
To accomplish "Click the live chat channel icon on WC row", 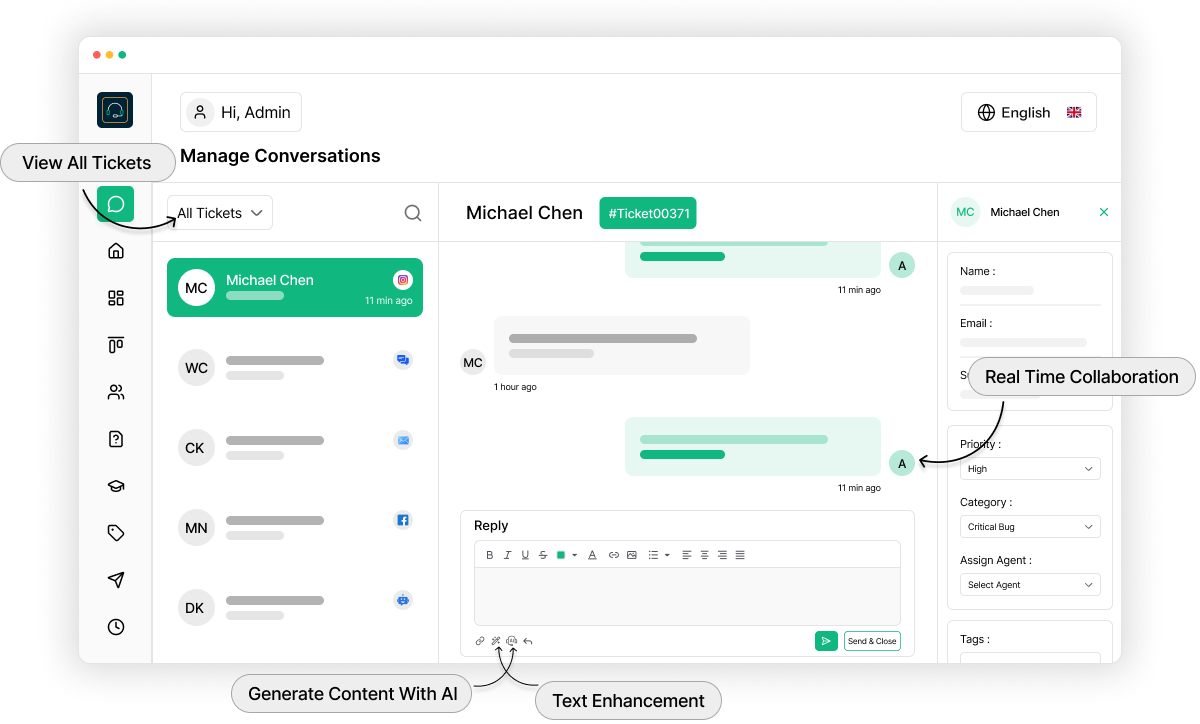I will coord(403,360).
